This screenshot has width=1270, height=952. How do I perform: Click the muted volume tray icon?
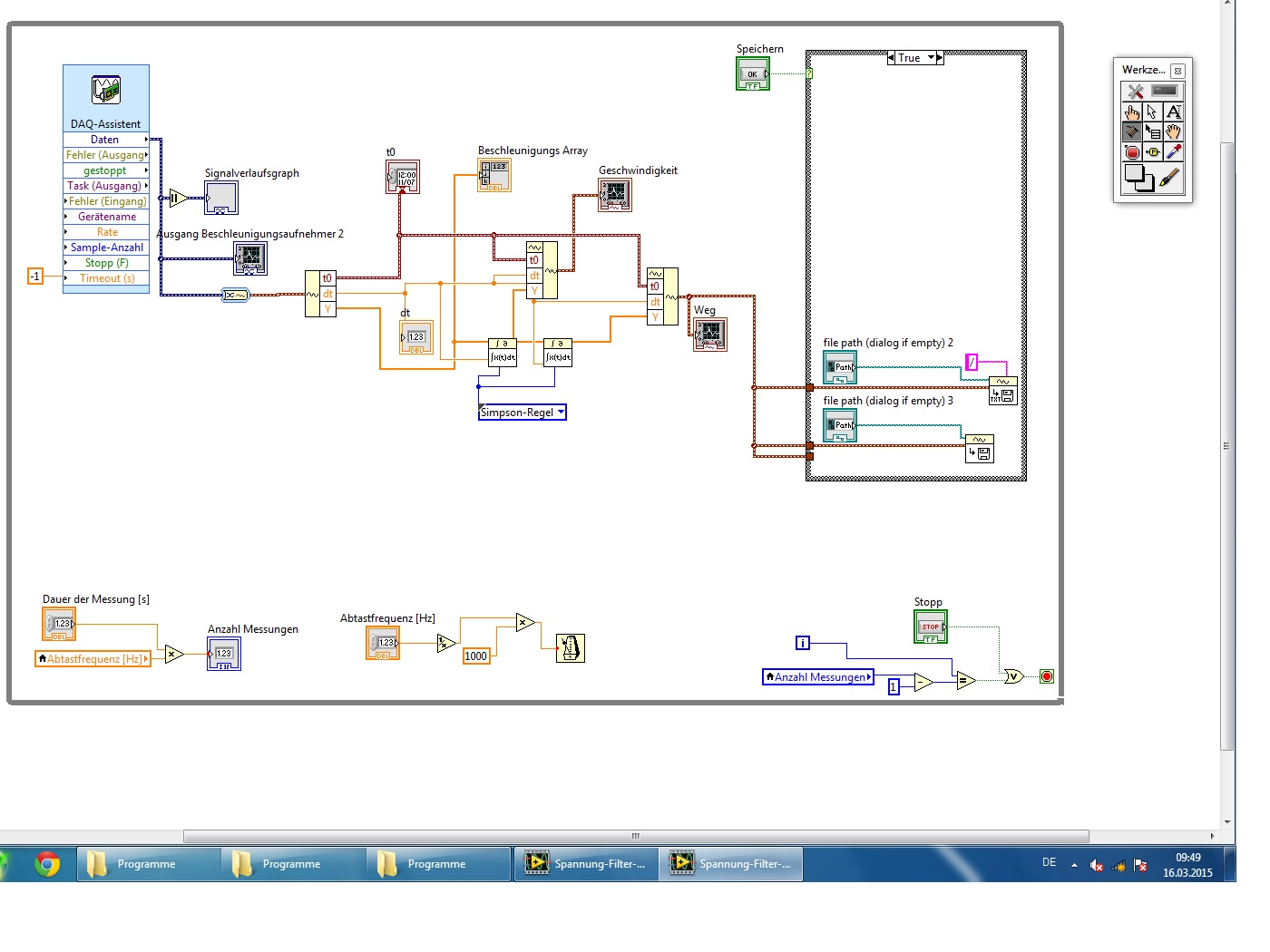tap(1096, 865)
